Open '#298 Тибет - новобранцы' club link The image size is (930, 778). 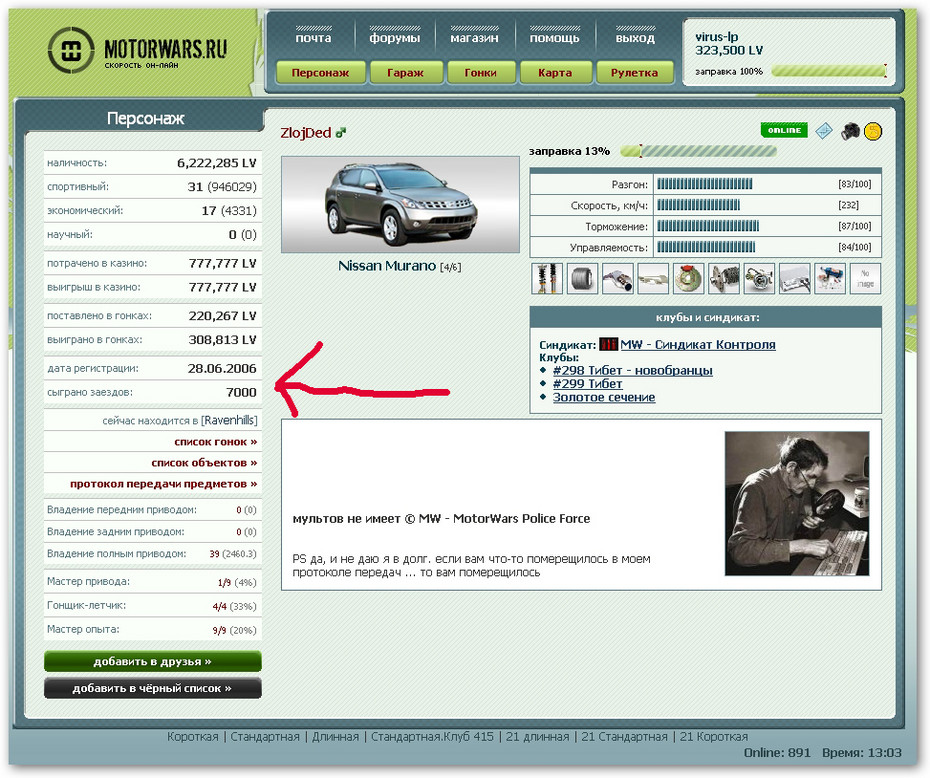point(633,371)
